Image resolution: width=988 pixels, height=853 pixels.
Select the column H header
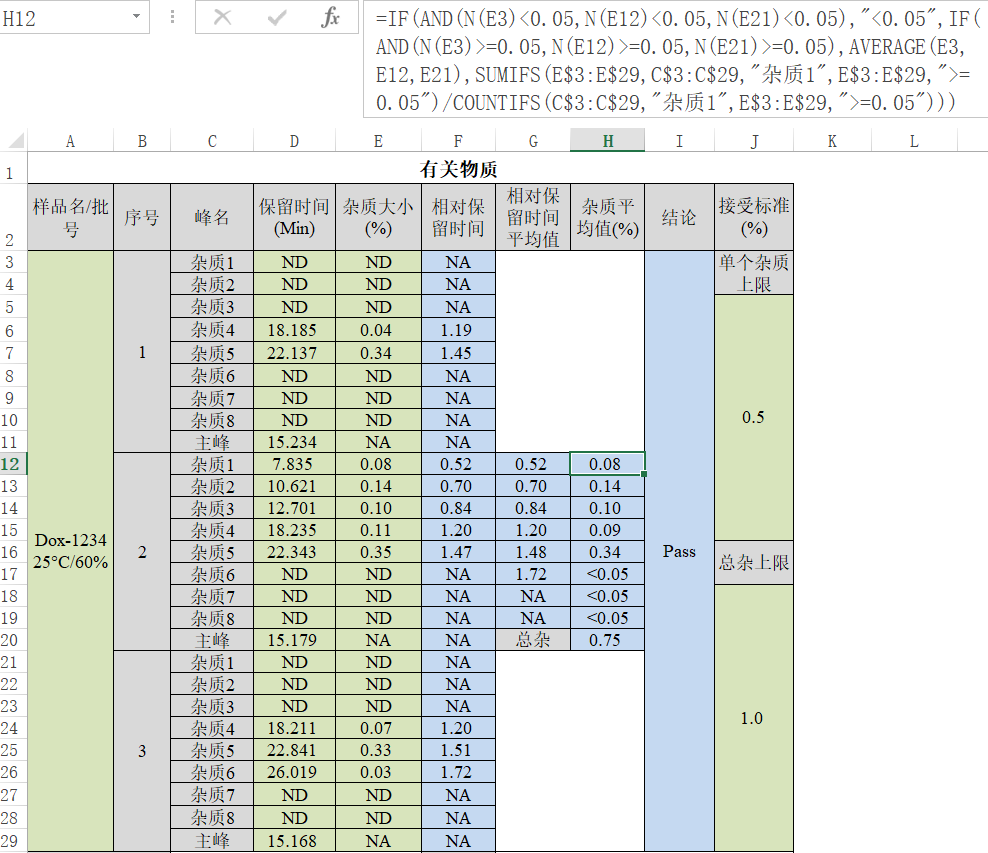click(607, 142)
